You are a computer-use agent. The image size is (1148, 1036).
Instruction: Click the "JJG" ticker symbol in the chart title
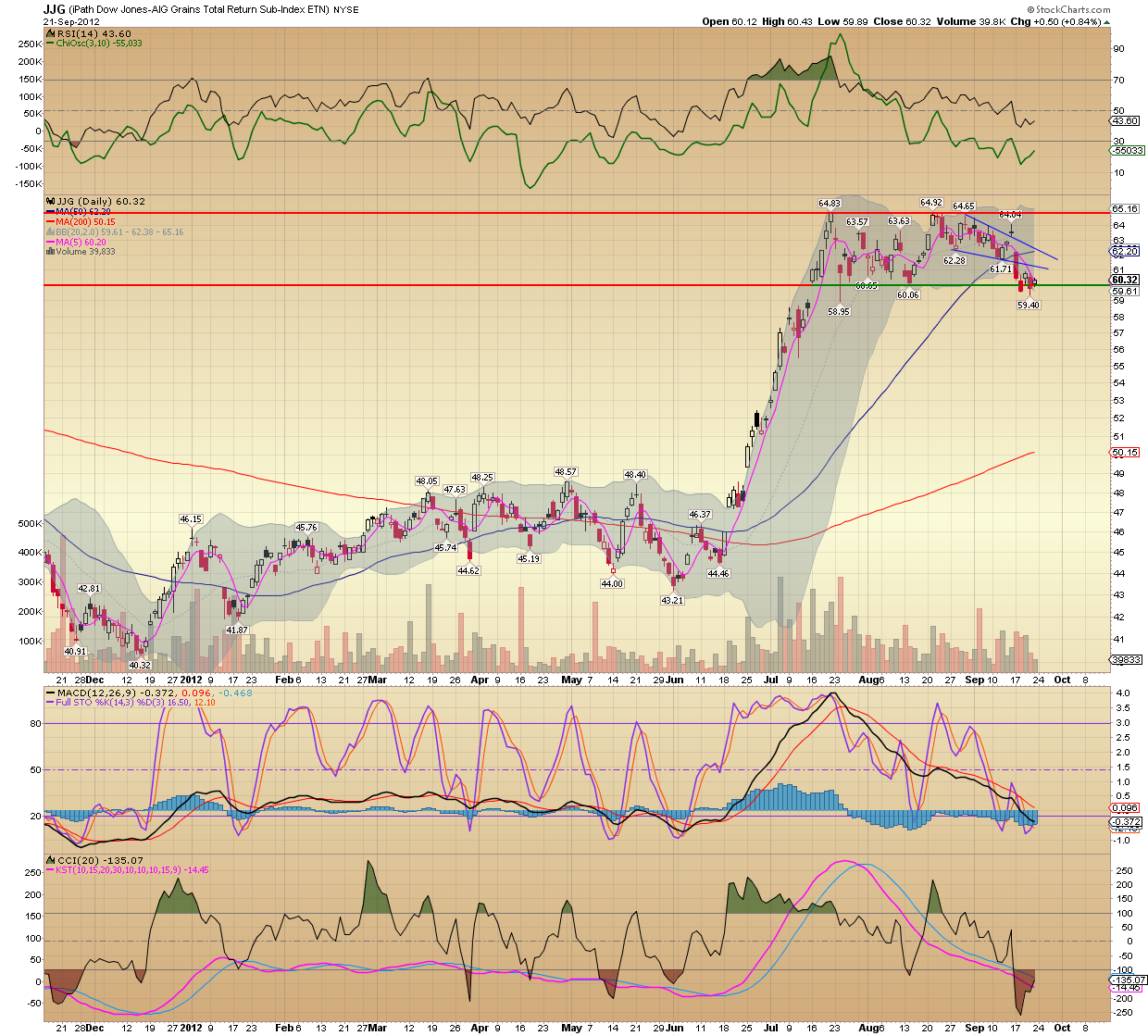click(54, 9)
